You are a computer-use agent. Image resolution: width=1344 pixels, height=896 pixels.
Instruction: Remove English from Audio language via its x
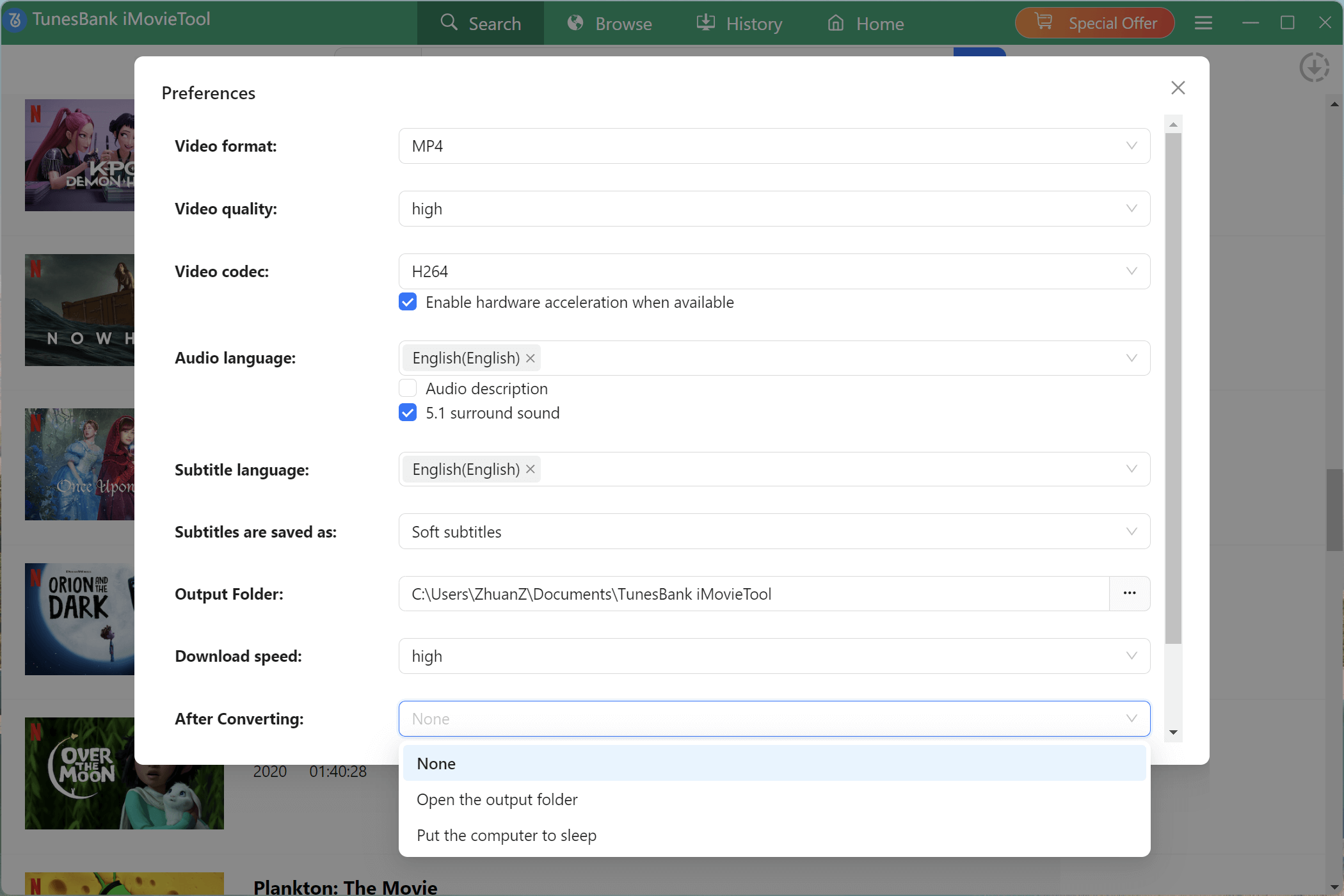tap(530, 358)
